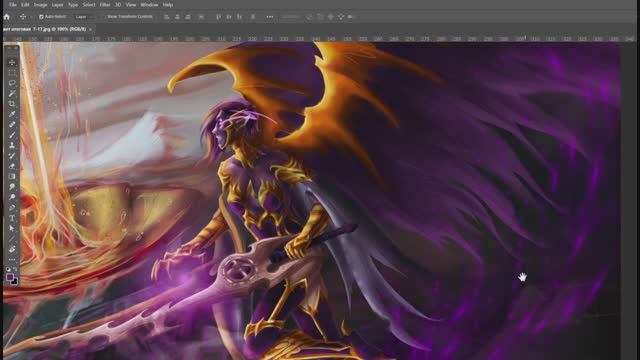
Task: Align left edges in options bar
Action: tap(167, 17)
